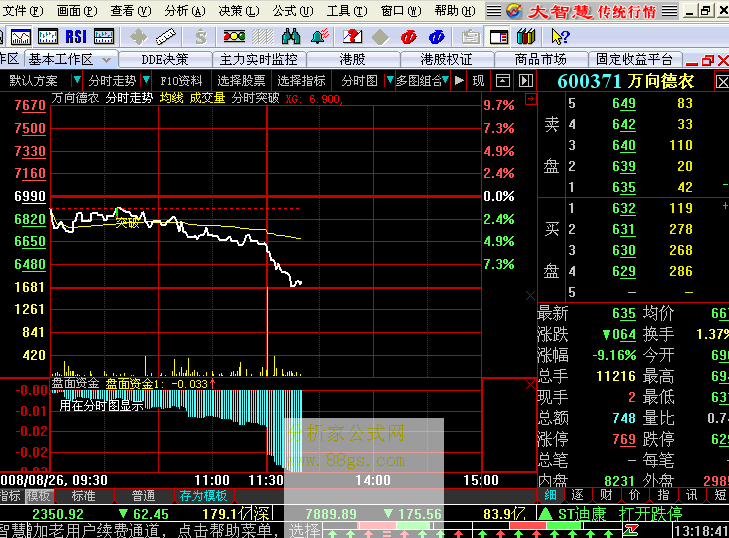Select the 模板 tab at bottom left
729x538 pixels.
38,496
